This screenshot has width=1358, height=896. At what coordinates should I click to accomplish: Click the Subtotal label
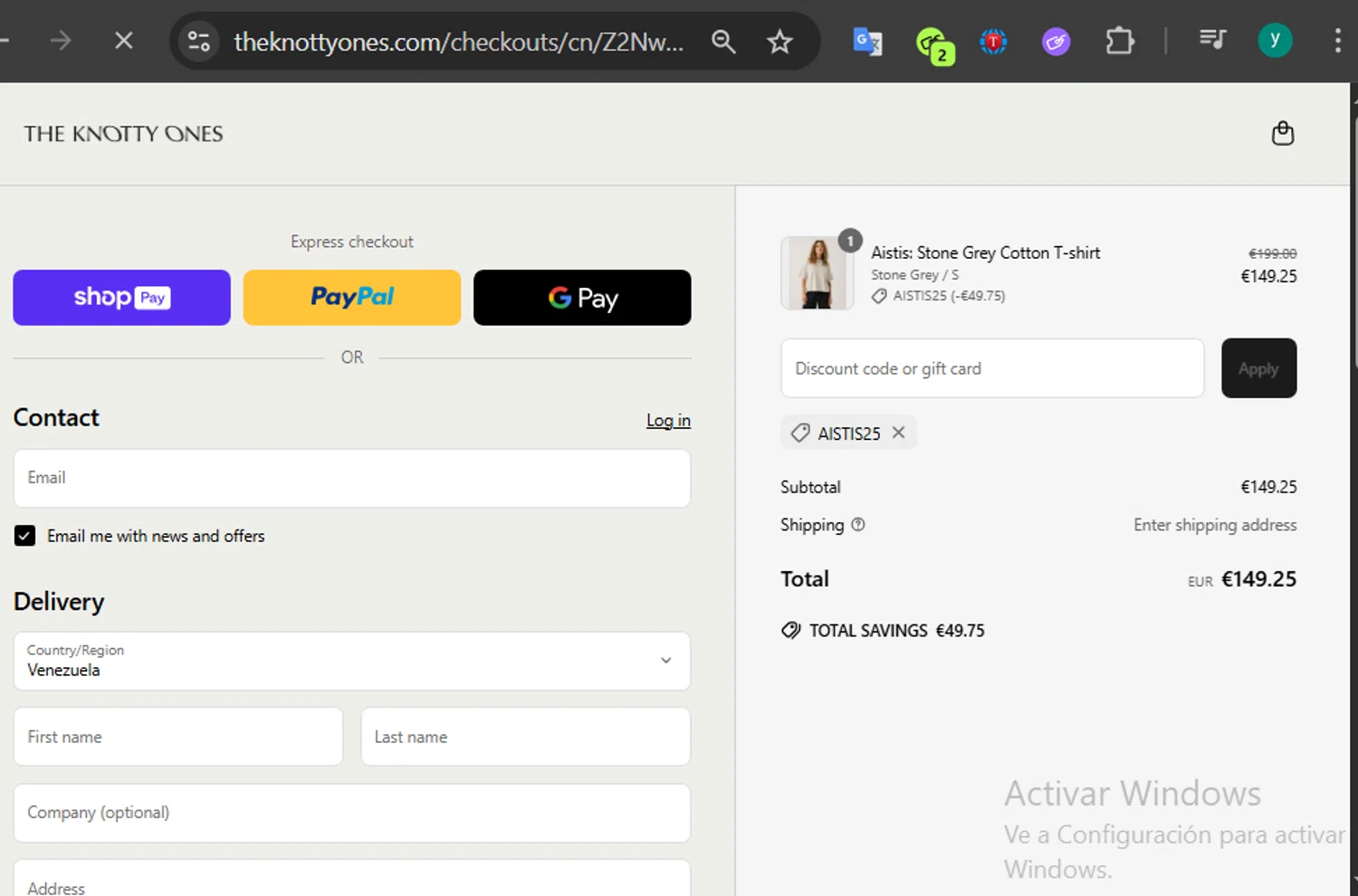click(x=810, y=487)
